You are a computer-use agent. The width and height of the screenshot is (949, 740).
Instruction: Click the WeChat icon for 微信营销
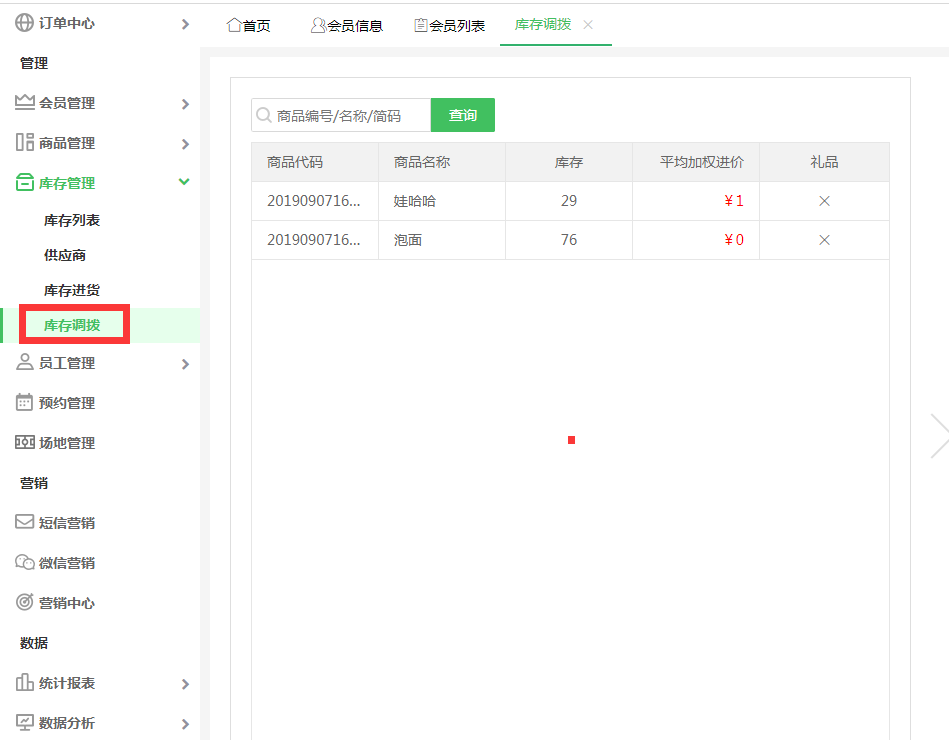pos(24,563)
